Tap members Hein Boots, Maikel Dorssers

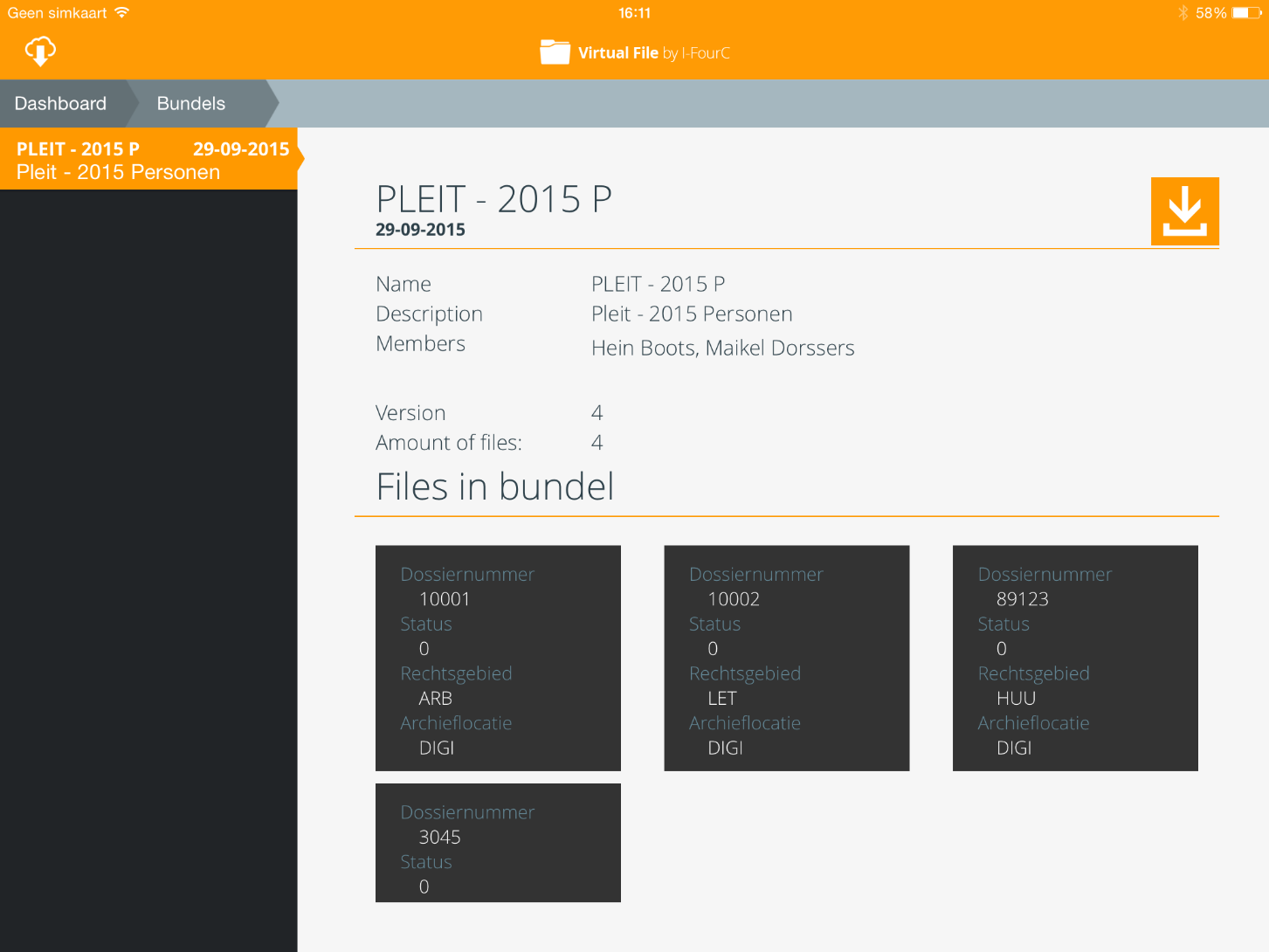point(722,348)
